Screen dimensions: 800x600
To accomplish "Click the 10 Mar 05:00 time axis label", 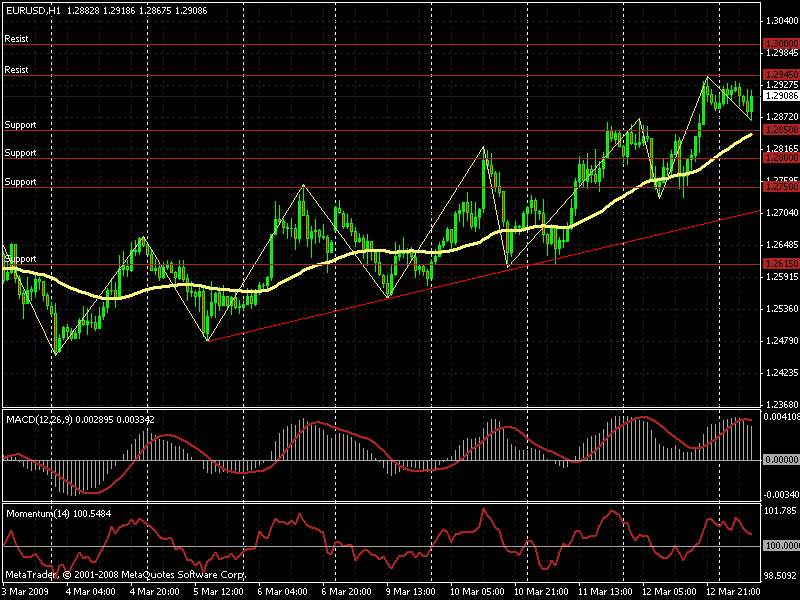I will pyautogui.click(x=475, y=591).
